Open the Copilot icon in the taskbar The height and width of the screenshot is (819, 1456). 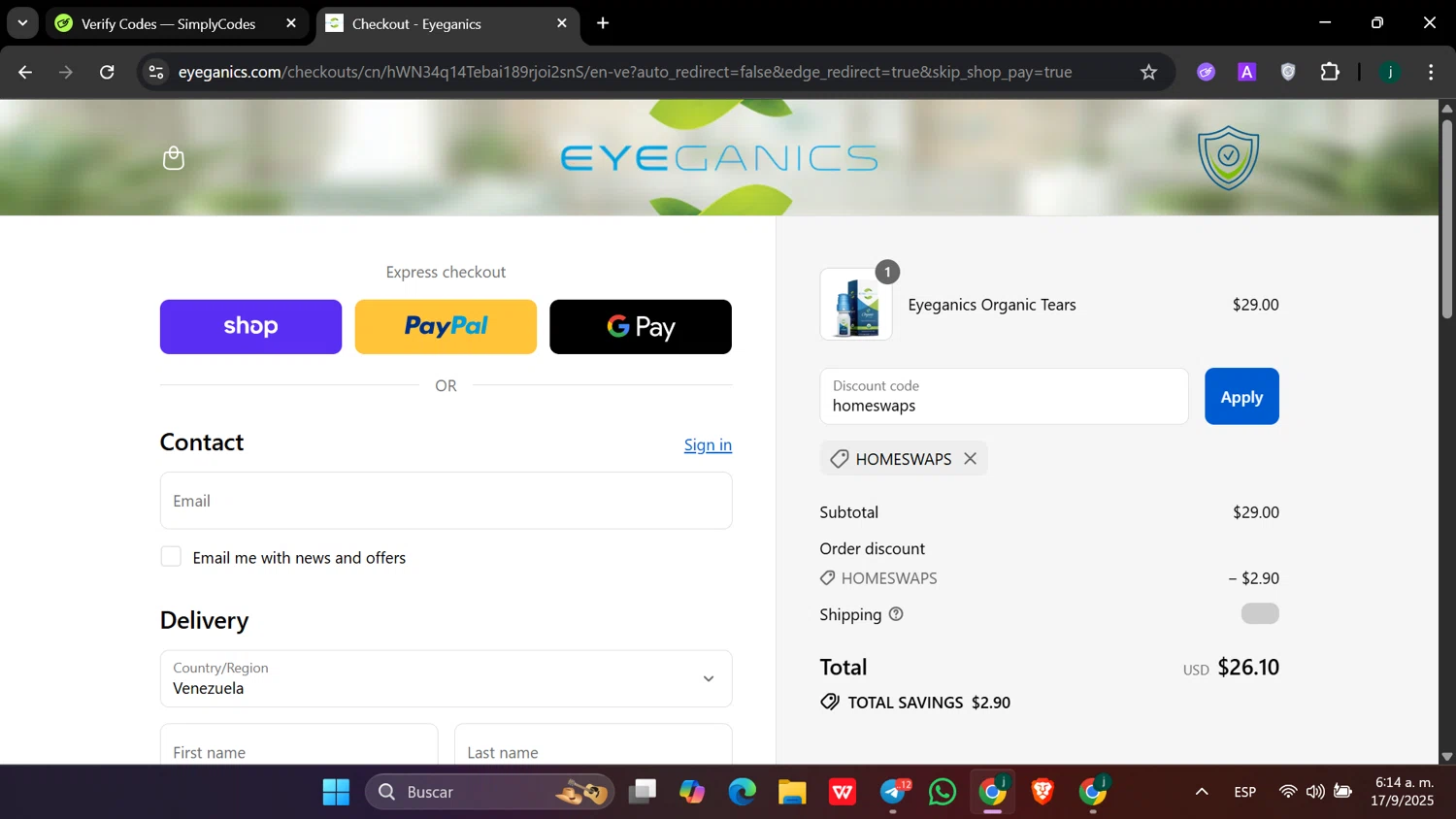(692, 792)
